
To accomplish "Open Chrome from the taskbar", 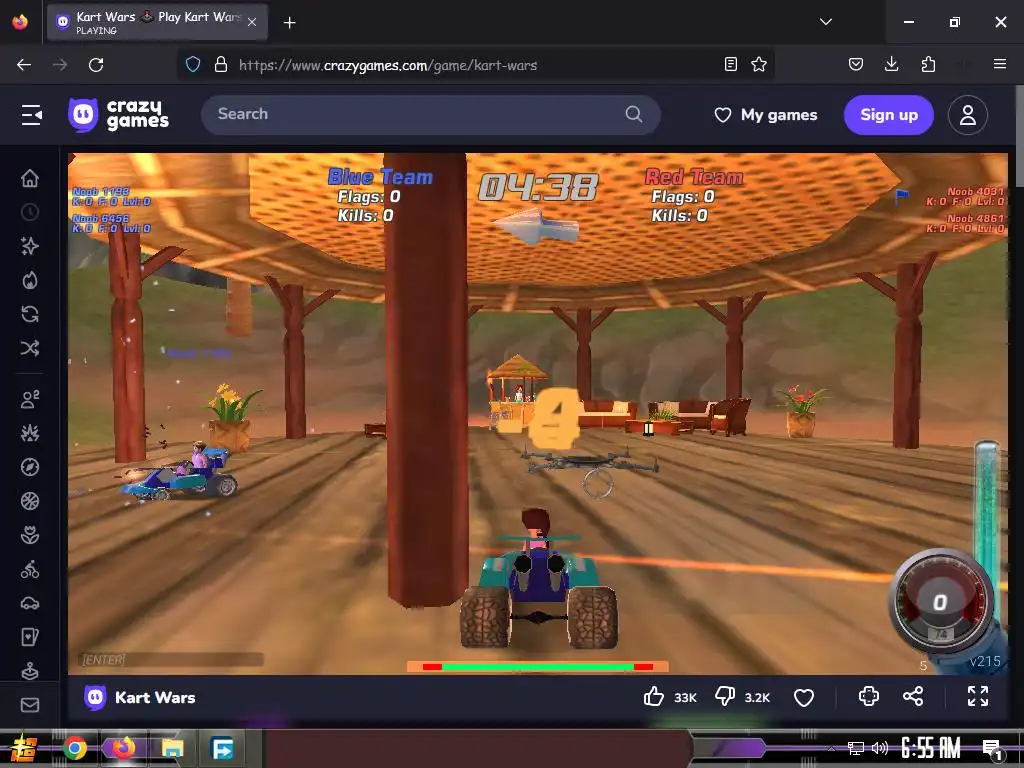I will [75, 748].
